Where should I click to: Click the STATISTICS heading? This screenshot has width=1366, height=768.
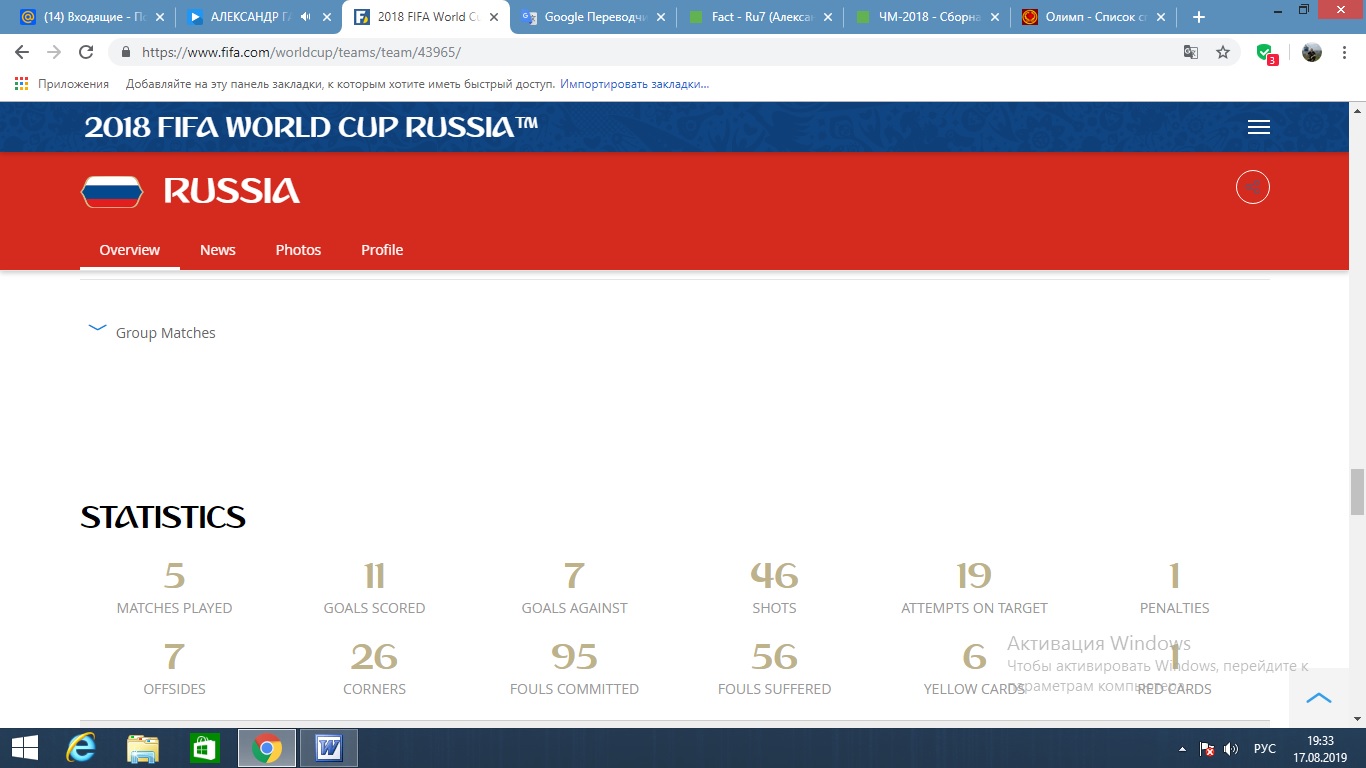click(163, 517)
